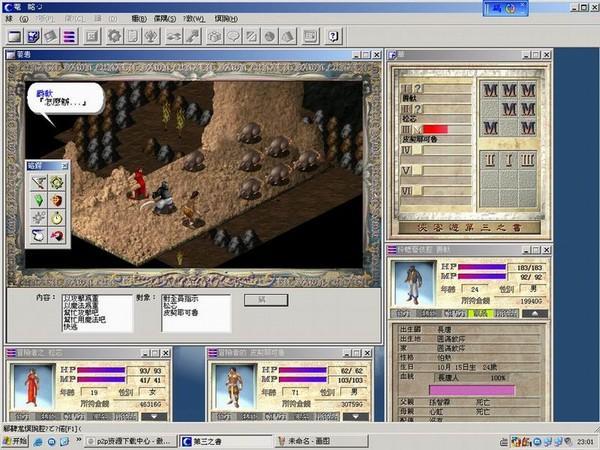Click the blue cube toolbar icon
600x450 pixels.
[33, 36]
